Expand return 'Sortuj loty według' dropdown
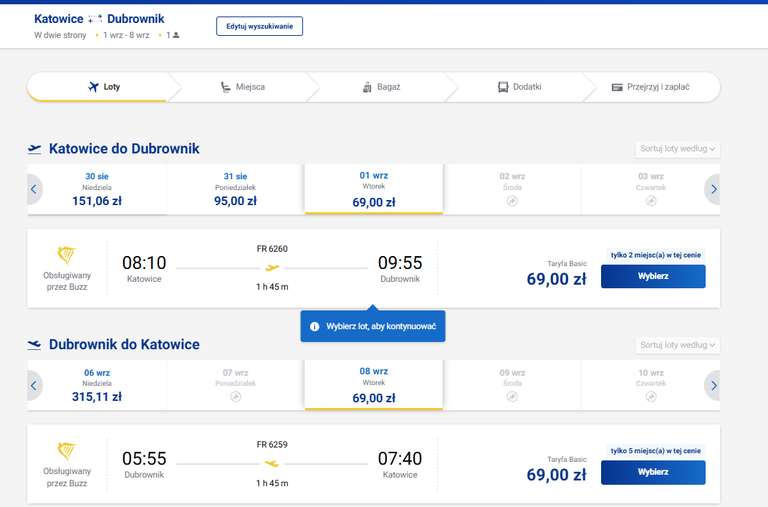768x507 pixels. click(677, 345)
